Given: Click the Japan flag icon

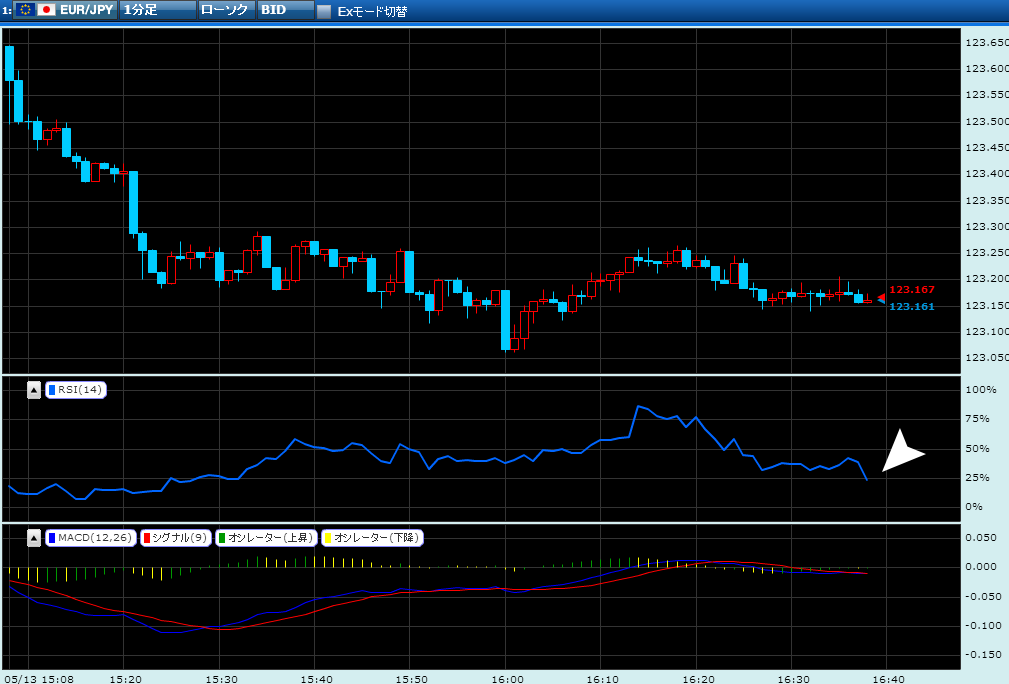Looking at the screenshot, I should click(x=46, y=10).
